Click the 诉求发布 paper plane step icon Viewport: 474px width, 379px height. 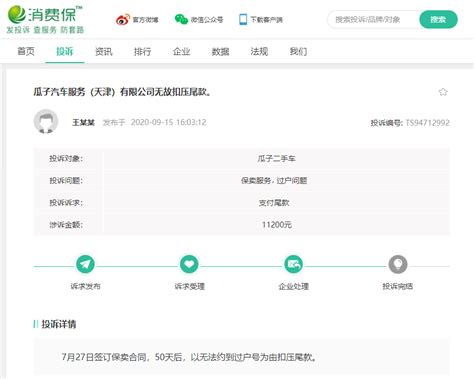[85, 264]
